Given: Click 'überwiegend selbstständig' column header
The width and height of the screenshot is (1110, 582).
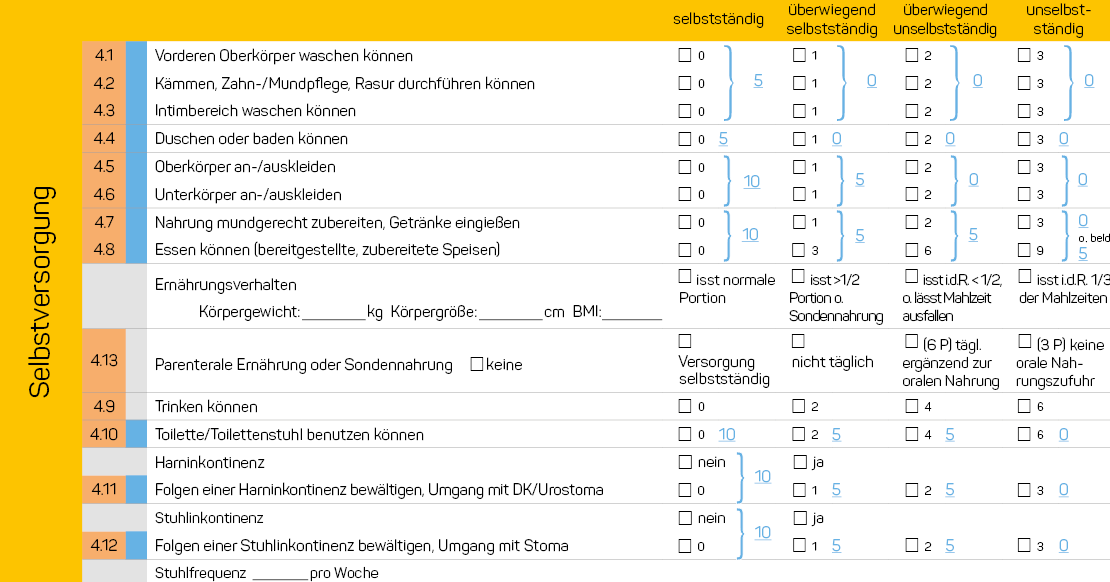Looking at the screenshot, I should coord(832,19).
